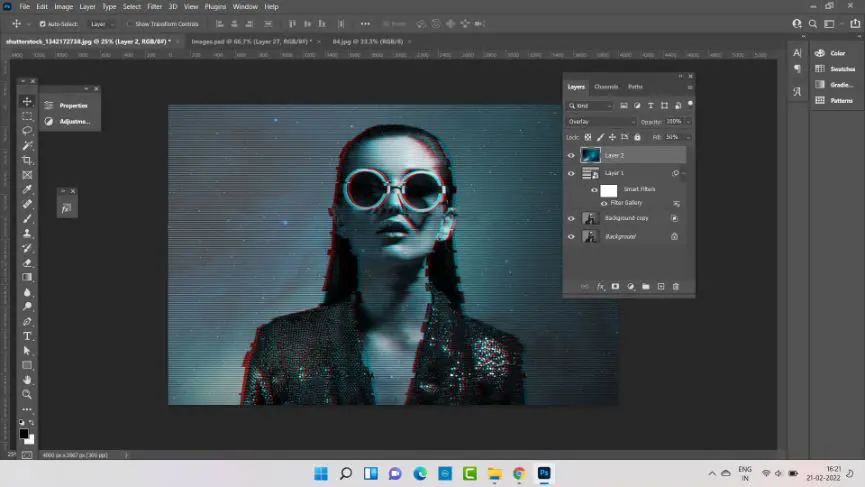Check Show Transform Controls
The image size is (865, 487).
pyautogui.click(x=130, y=23)
